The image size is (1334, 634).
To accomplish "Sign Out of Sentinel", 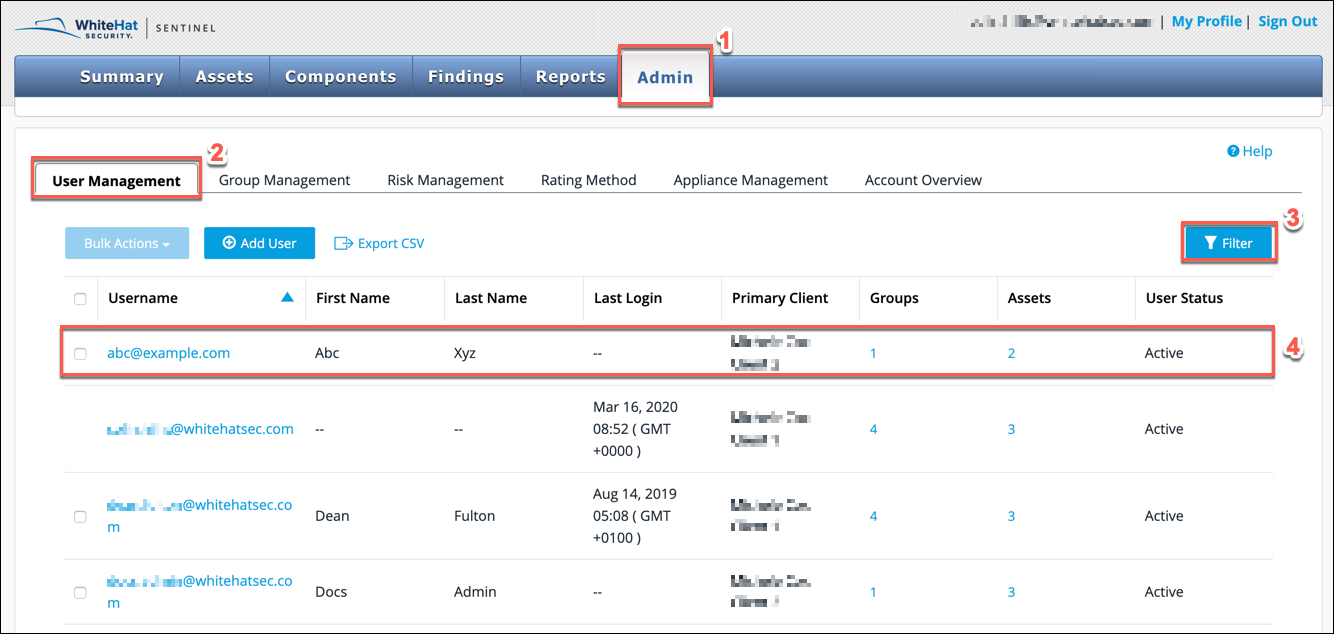I will pos(1287,20).
